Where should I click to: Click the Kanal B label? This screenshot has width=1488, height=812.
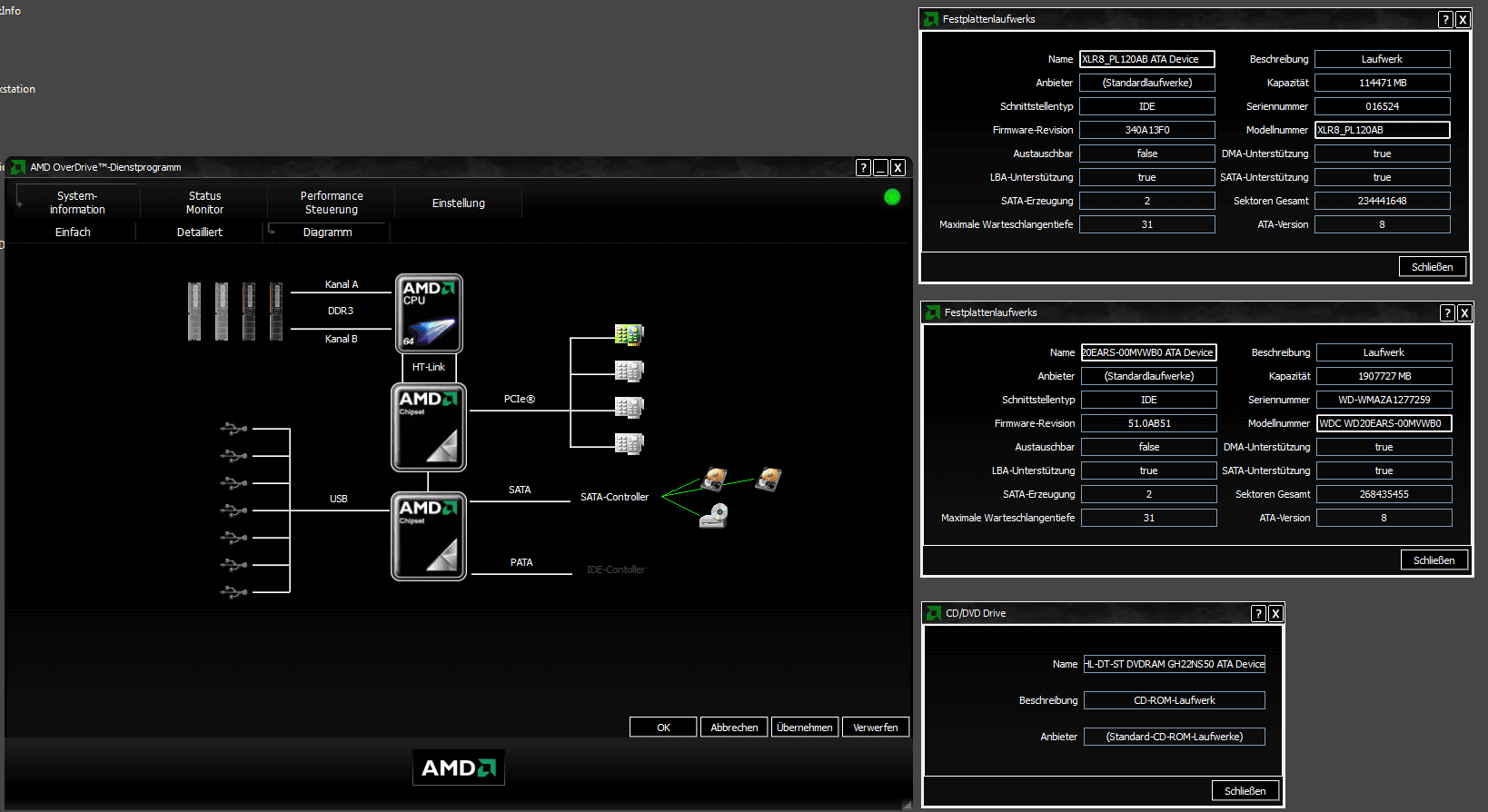click(342, 339)
